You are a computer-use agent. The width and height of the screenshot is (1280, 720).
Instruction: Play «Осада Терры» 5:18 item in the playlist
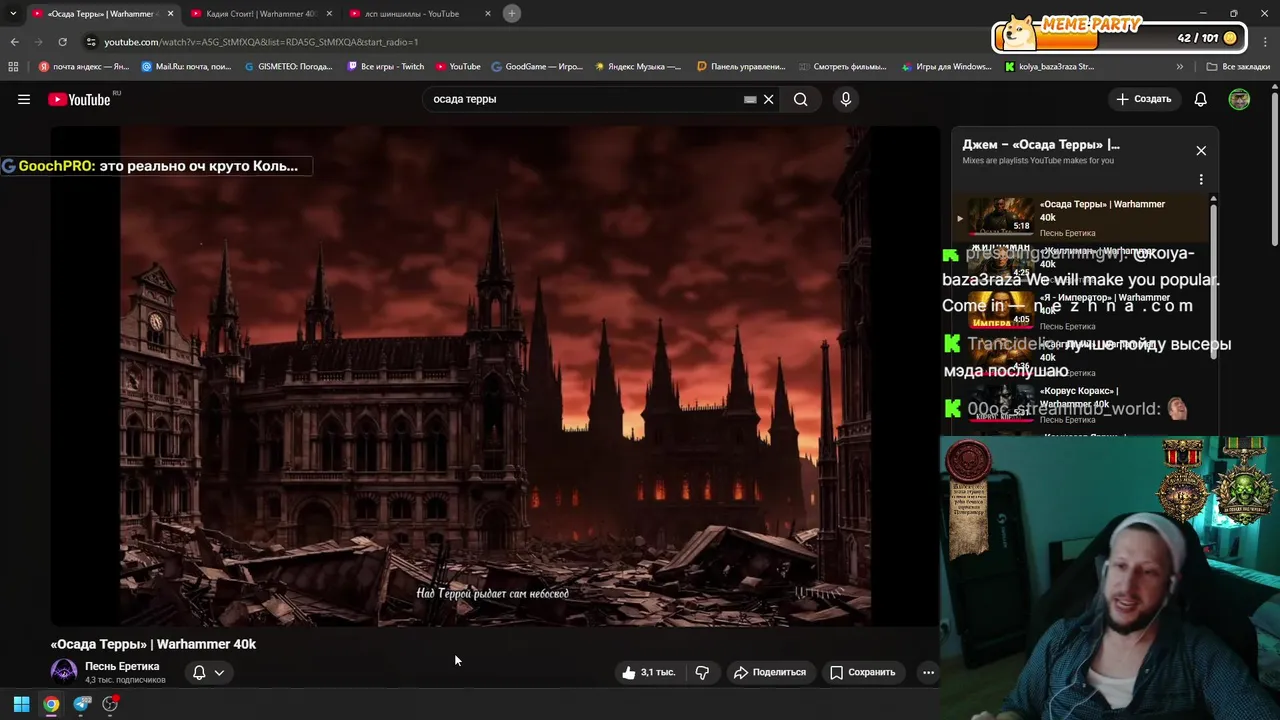pyautogui.click(x=1081, y=218)
